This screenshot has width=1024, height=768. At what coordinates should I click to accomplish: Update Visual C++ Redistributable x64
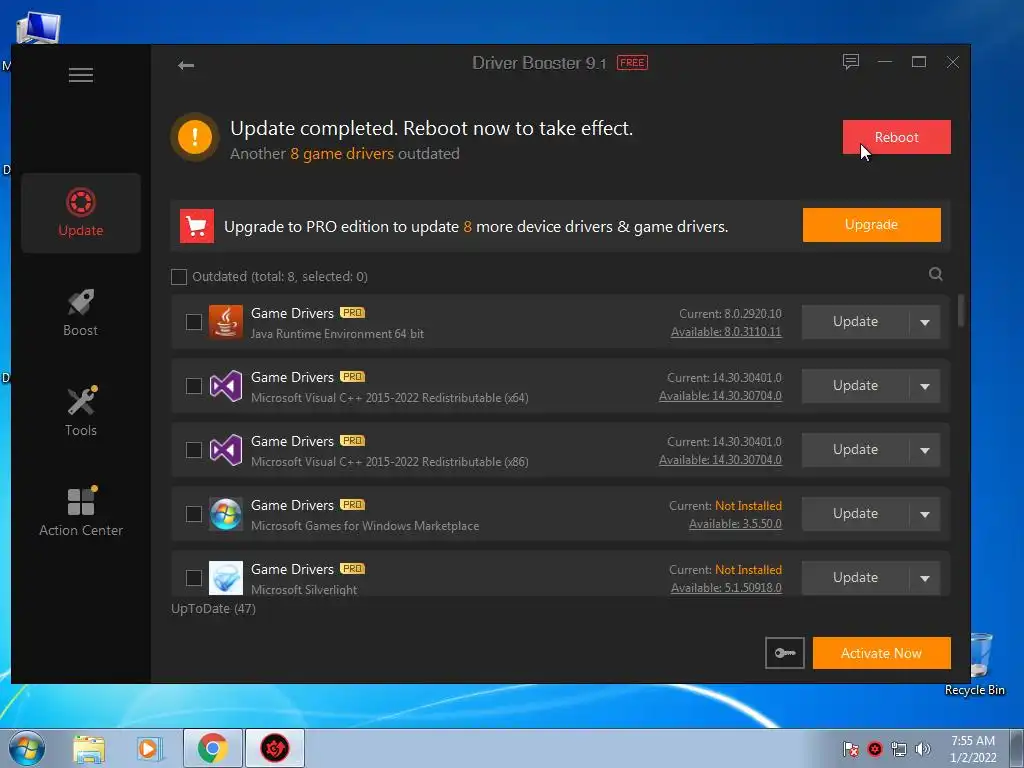click(856, 386)
